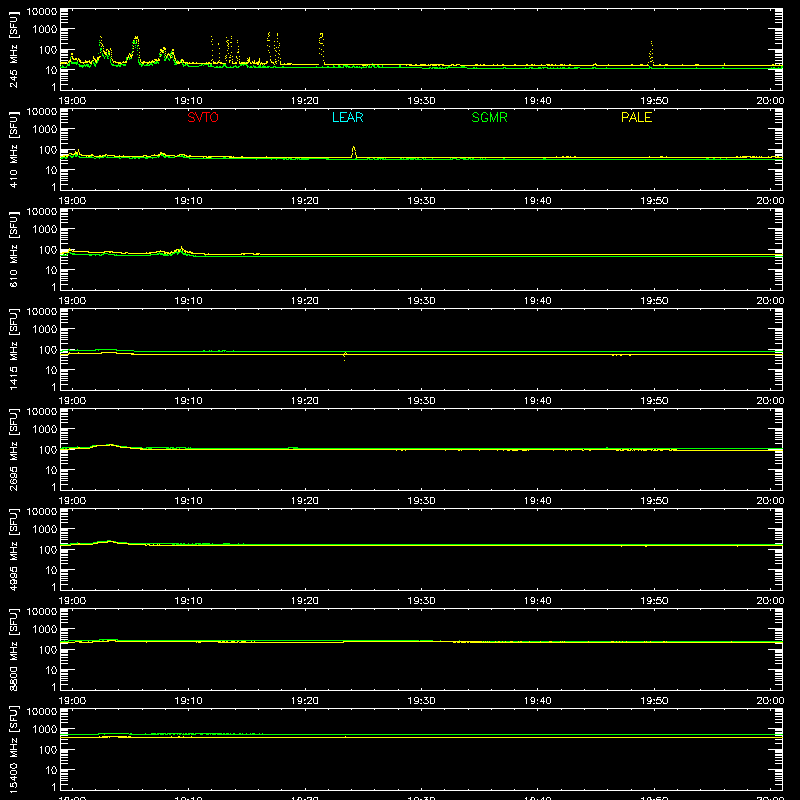Select the 2695 MHz [SFU] axis label
This screenshot has height=800, width=800.
point(13,449)
